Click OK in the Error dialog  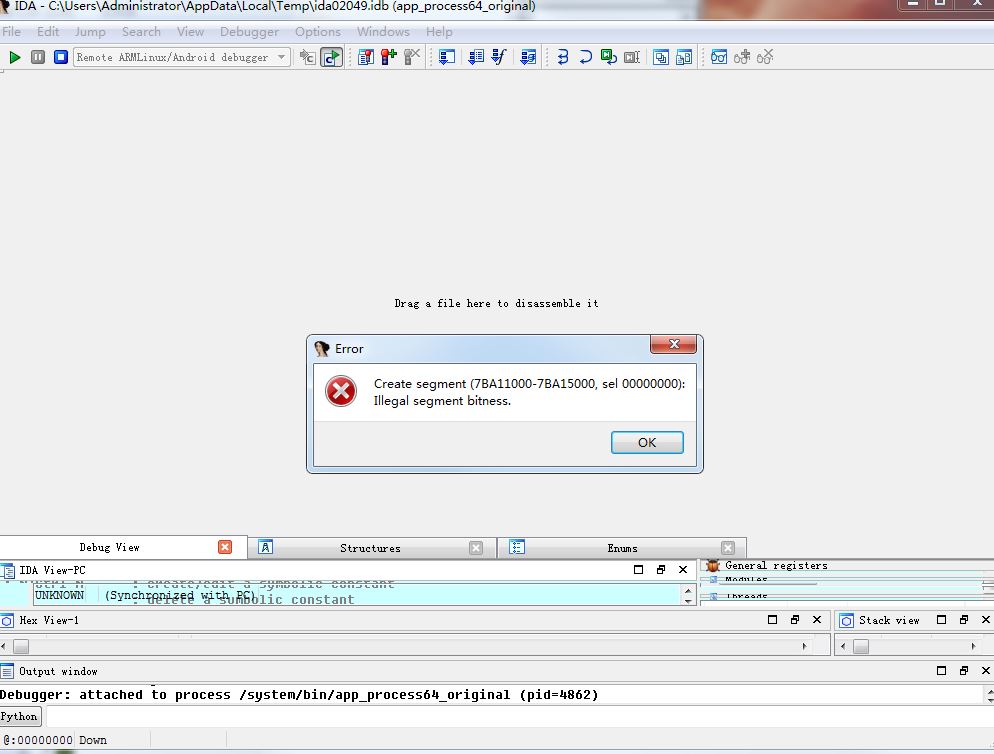pyautogui.click(x=647, y=443)
